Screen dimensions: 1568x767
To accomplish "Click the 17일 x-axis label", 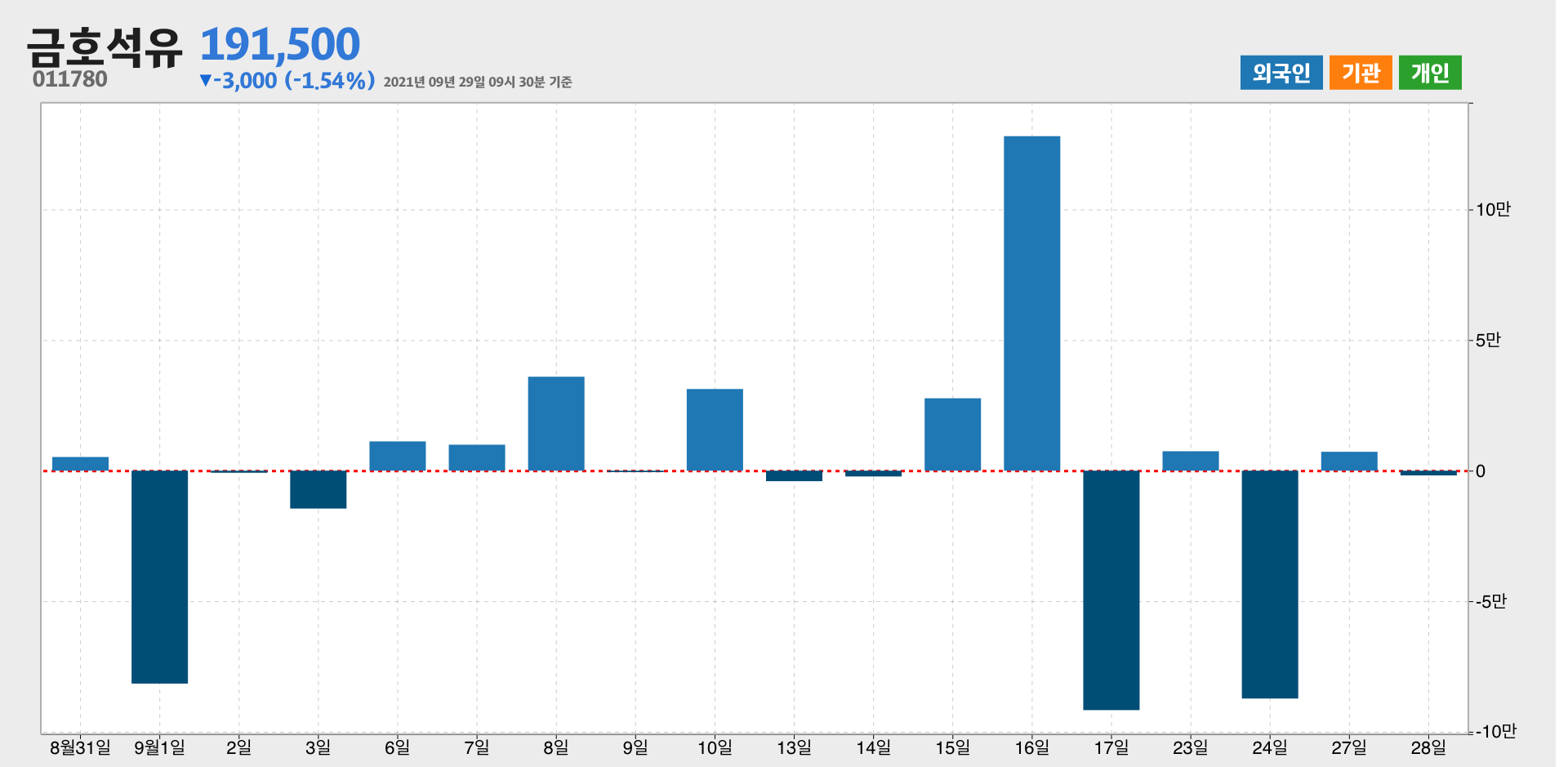I will 1111,747.
